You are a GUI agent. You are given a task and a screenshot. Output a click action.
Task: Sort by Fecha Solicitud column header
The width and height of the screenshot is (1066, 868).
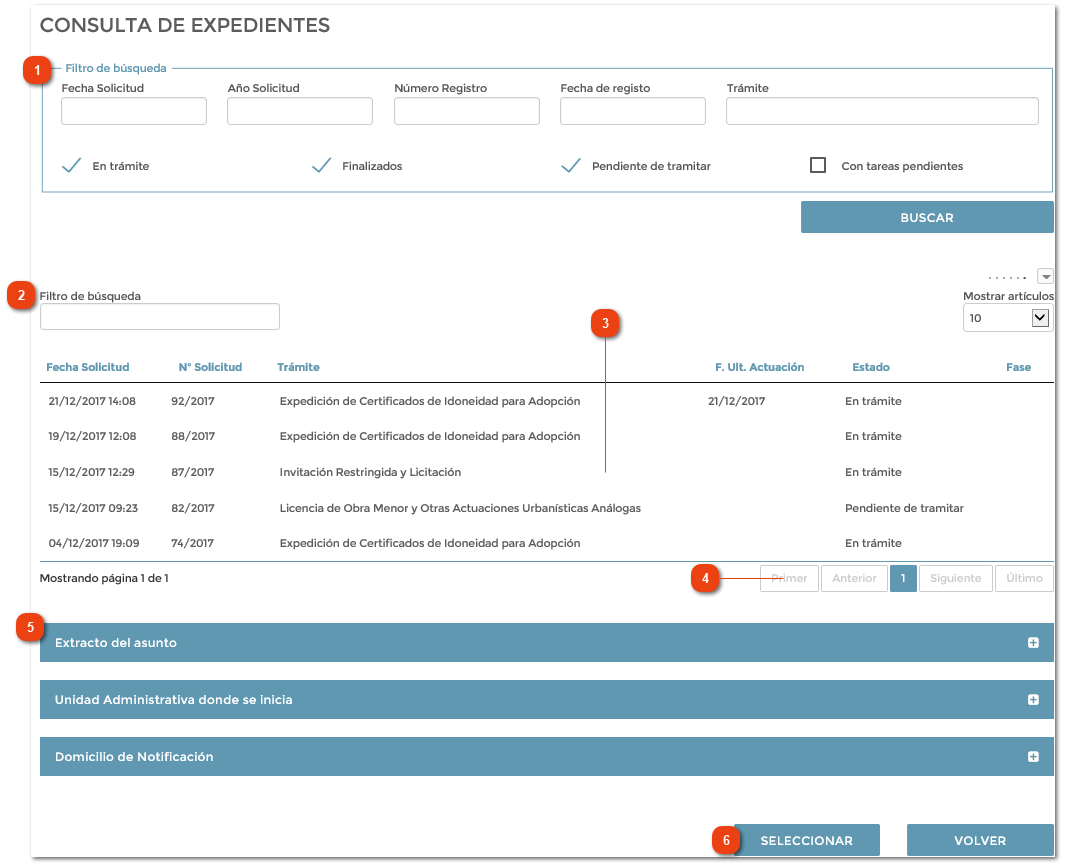(x=88, y=367)
